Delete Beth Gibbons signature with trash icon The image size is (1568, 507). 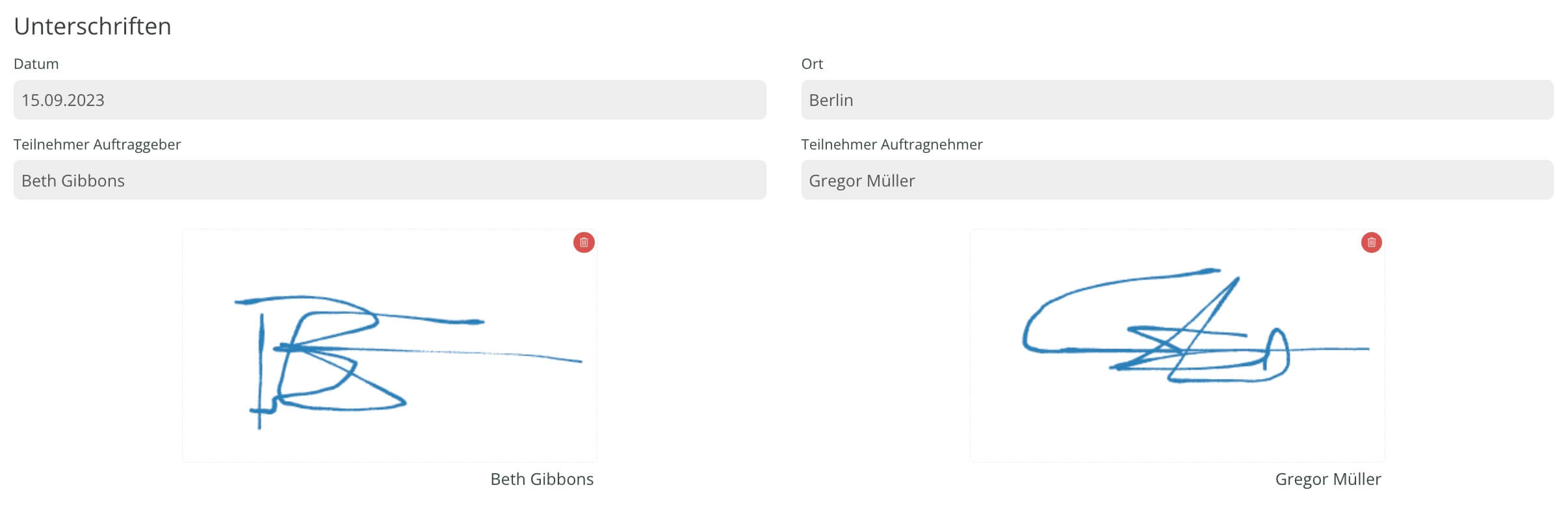coord(583,242)
